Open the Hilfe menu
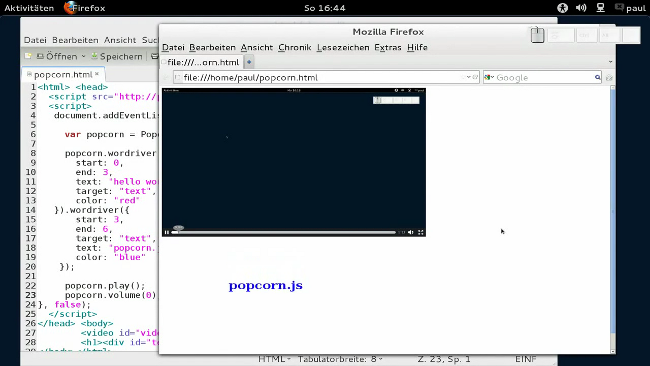 [x=417, y=48]
